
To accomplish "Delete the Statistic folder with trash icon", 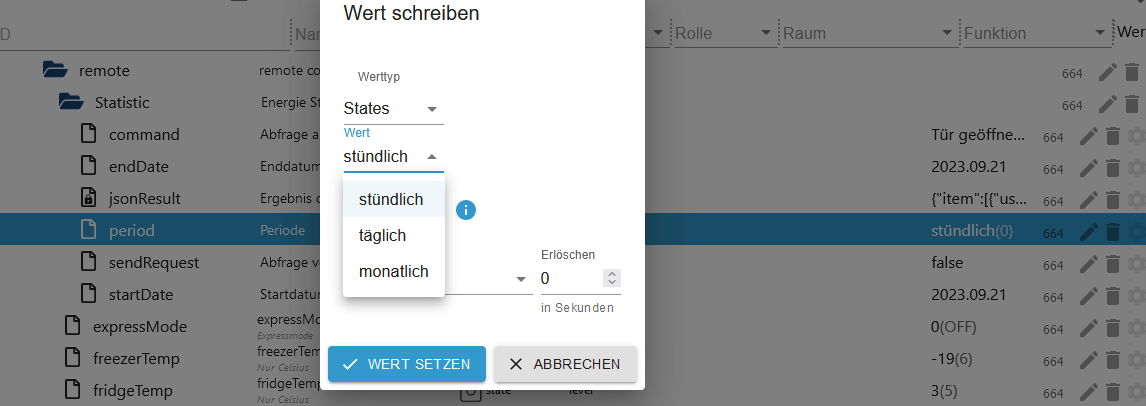I will pos(1131,104).
